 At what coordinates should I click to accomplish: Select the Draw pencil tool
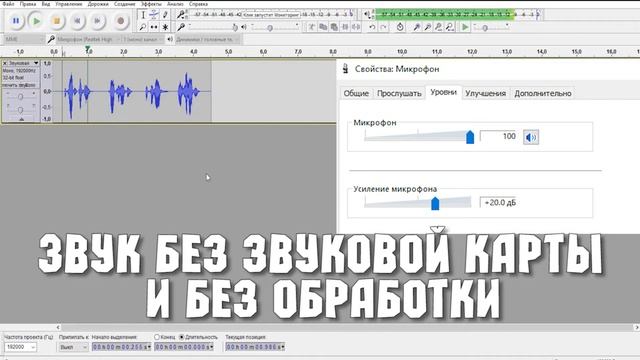tap(165, 15)
